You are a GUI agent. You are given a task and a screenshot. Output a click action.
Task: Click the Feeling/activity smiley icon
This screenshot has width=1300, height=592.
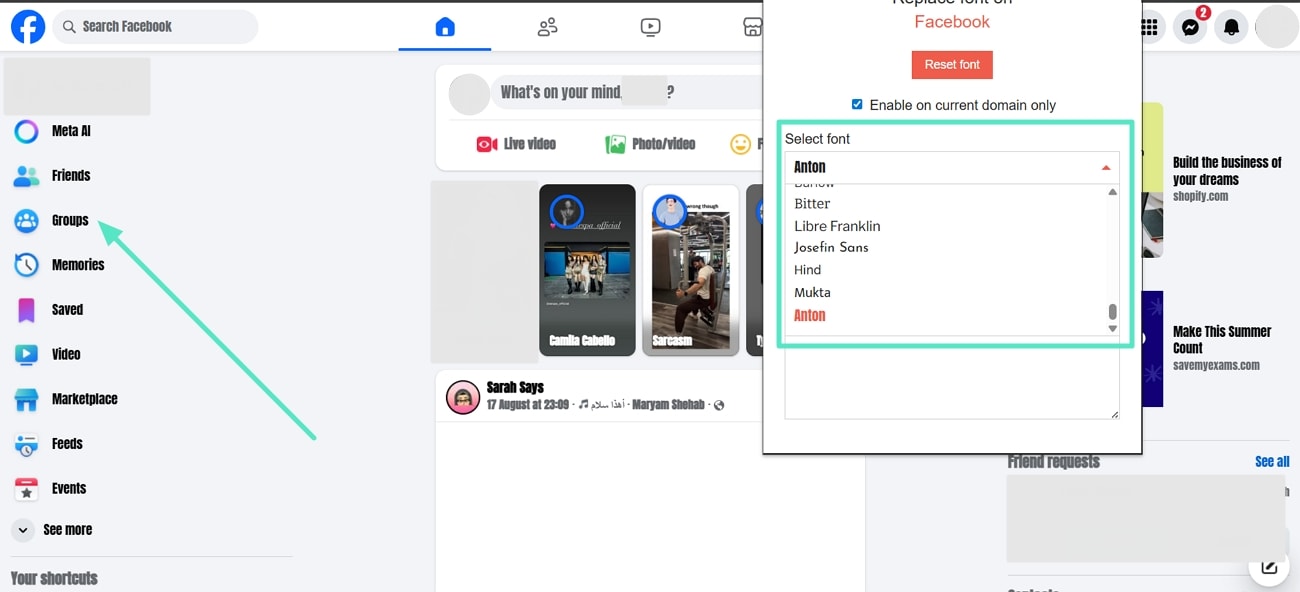click(740, 145)
